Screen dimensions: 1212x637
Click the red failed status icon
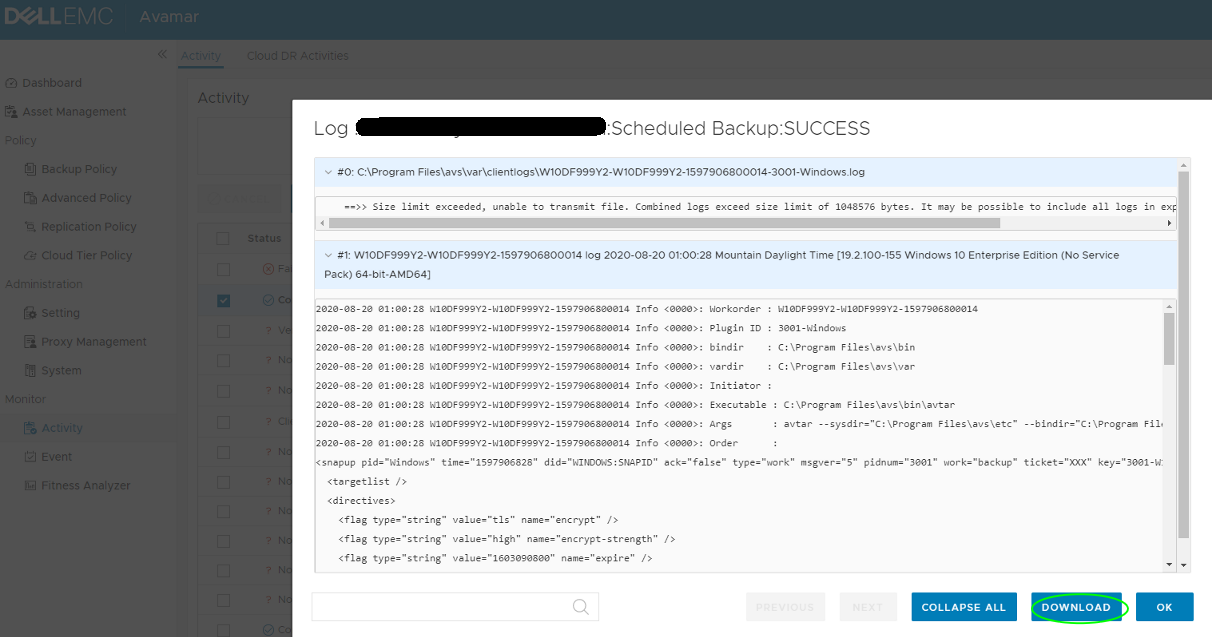pos(267,270)
